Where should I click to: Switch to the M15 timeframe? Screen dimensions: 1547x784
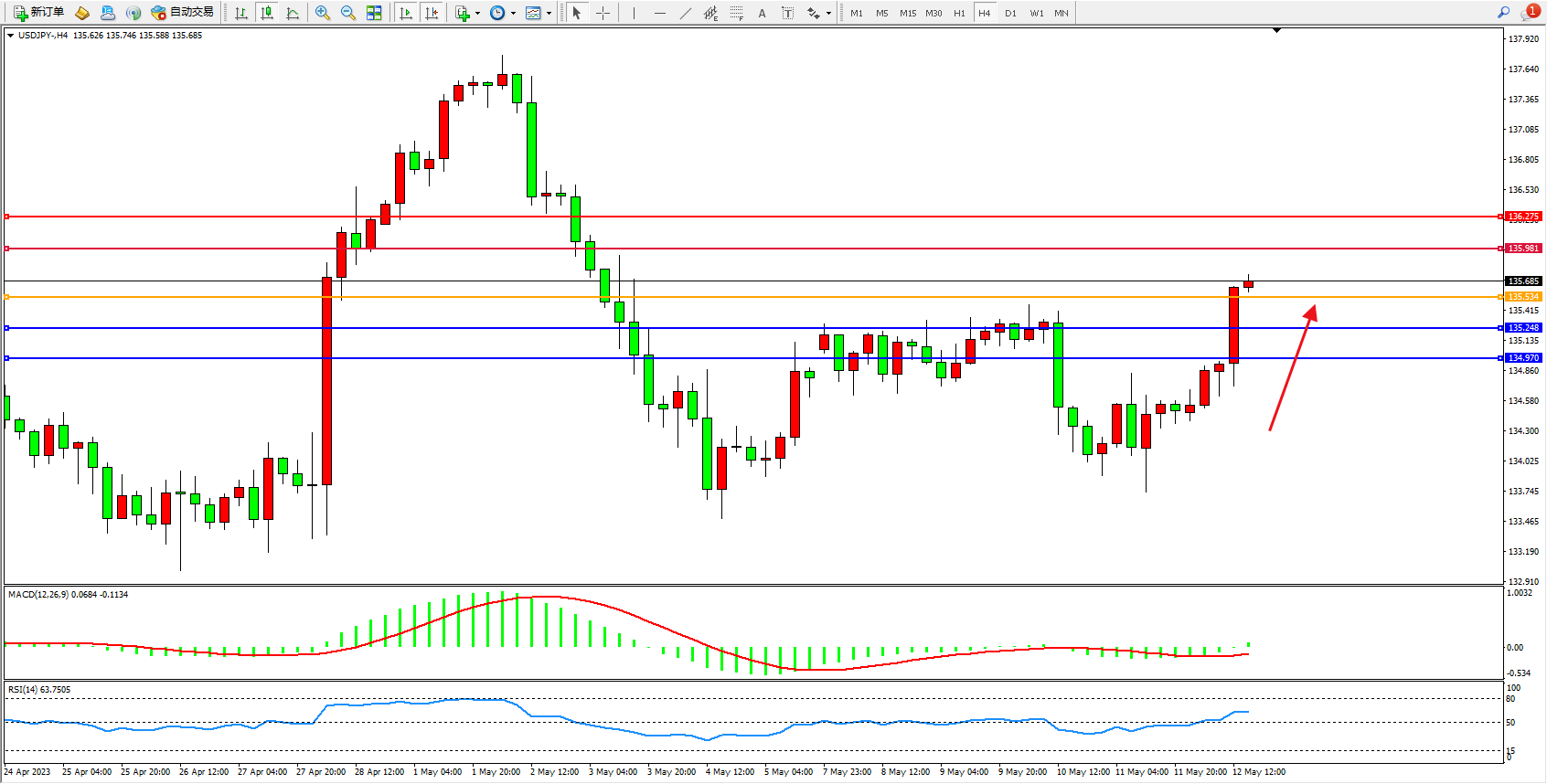[x=907, y=13]
